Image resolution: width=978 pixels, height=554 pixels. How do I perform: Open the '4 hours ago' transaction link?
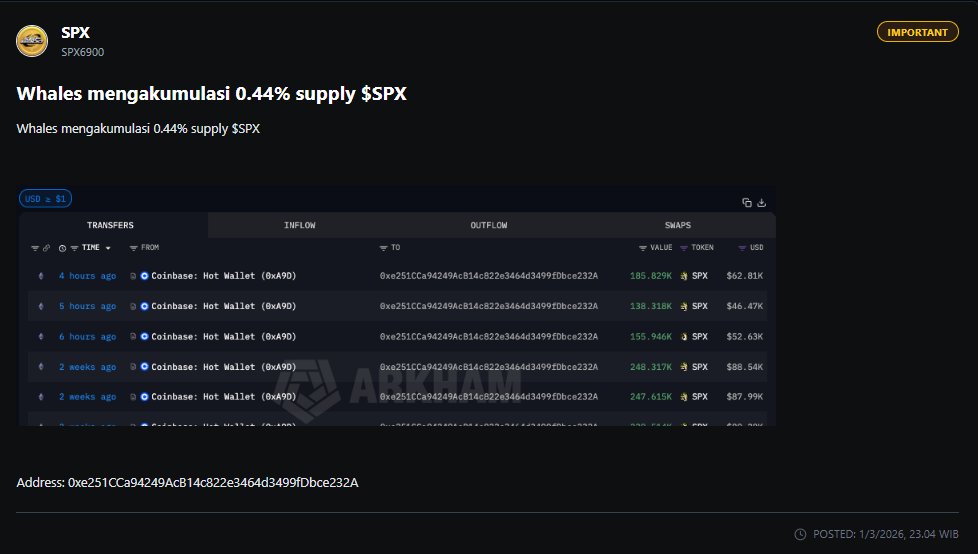tap(87, 276)
